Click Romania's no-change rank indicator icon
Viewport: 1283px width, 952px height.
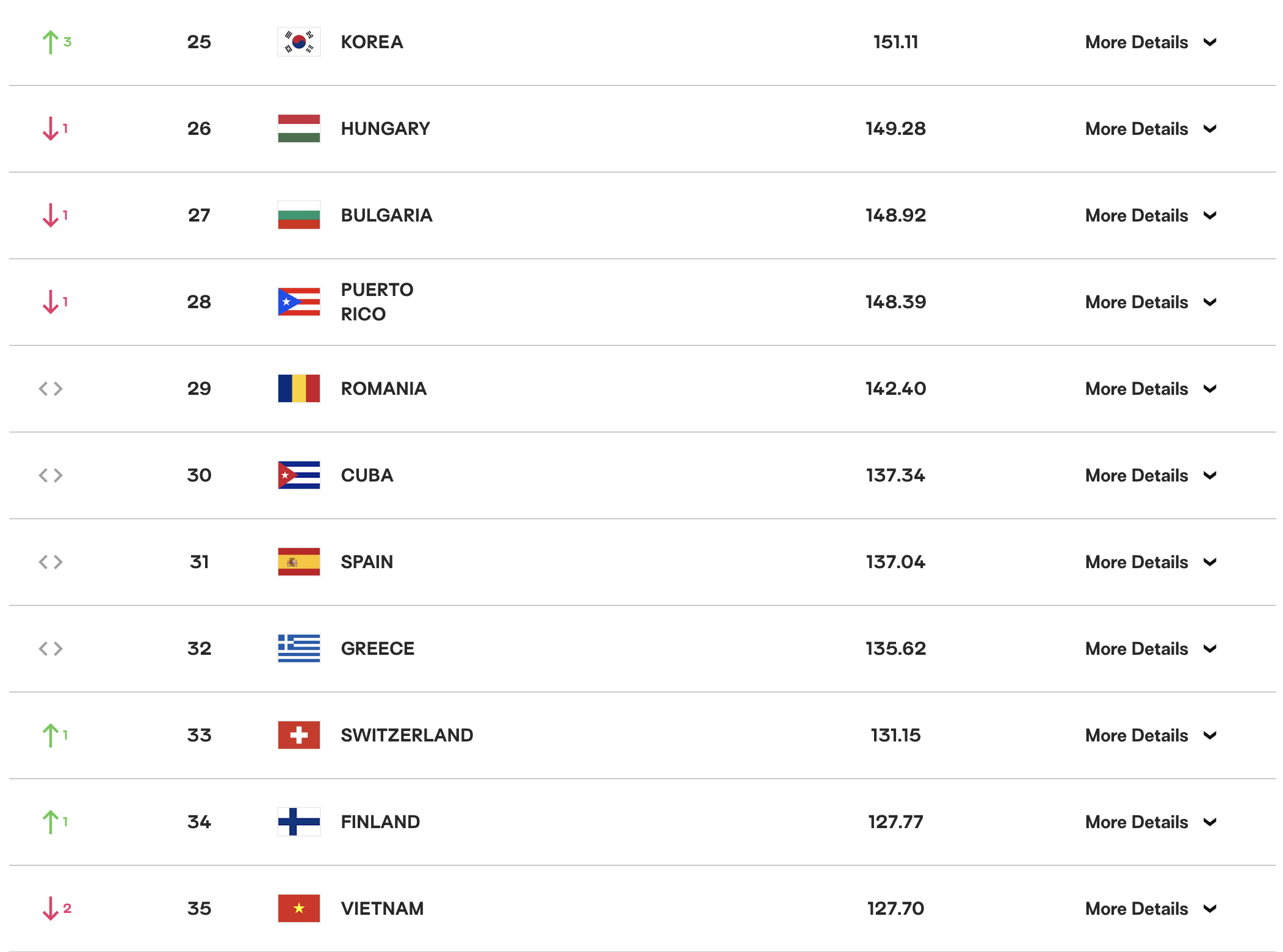click(x=51, y=389)
